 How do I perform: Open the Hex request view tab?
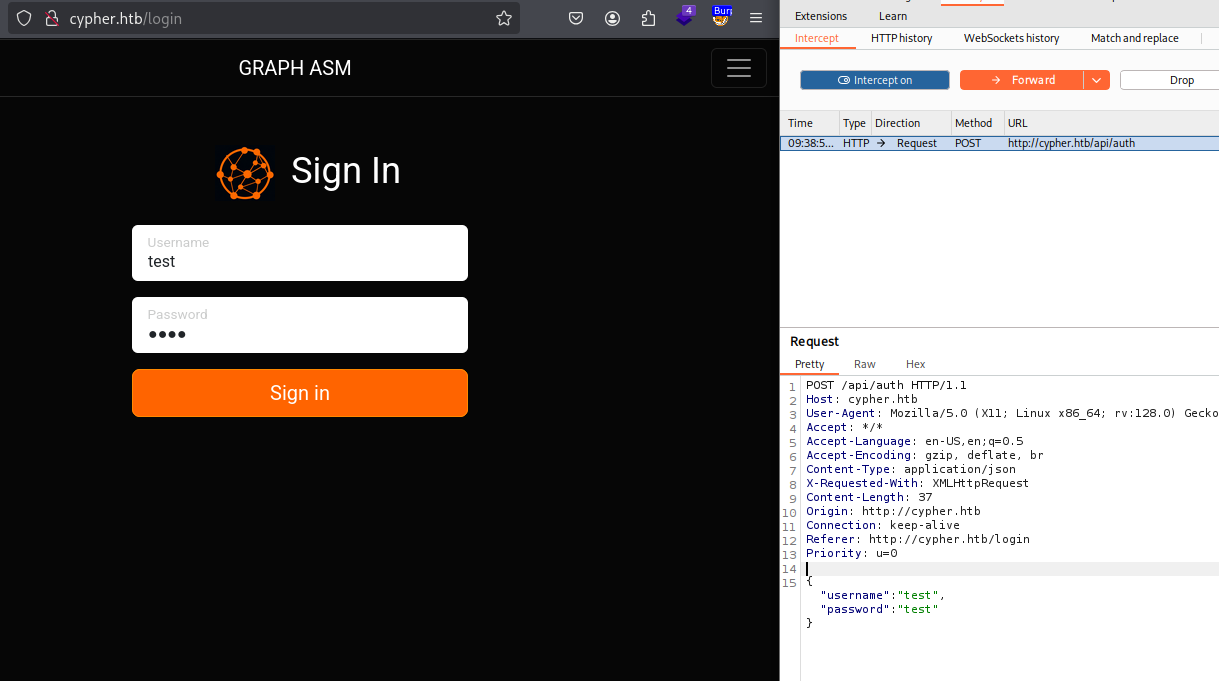[915, 364]
